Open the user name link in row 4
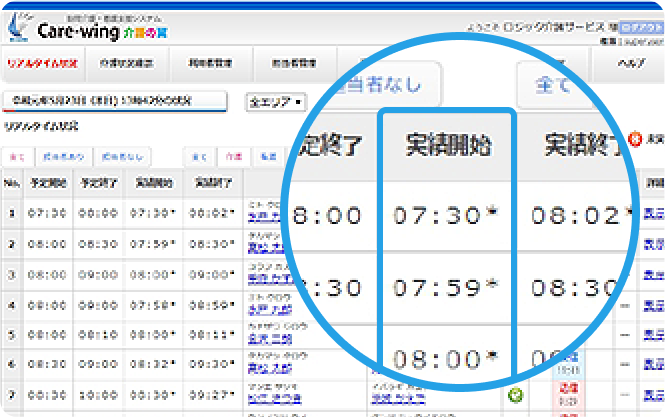 pos(270,310)
